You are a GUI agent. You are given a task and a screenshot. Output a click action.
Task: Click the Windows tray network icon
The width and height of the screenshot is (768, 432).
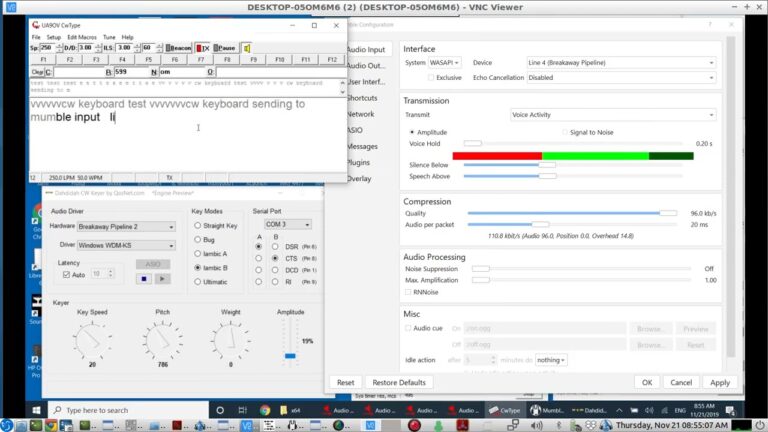coord(664,410)
